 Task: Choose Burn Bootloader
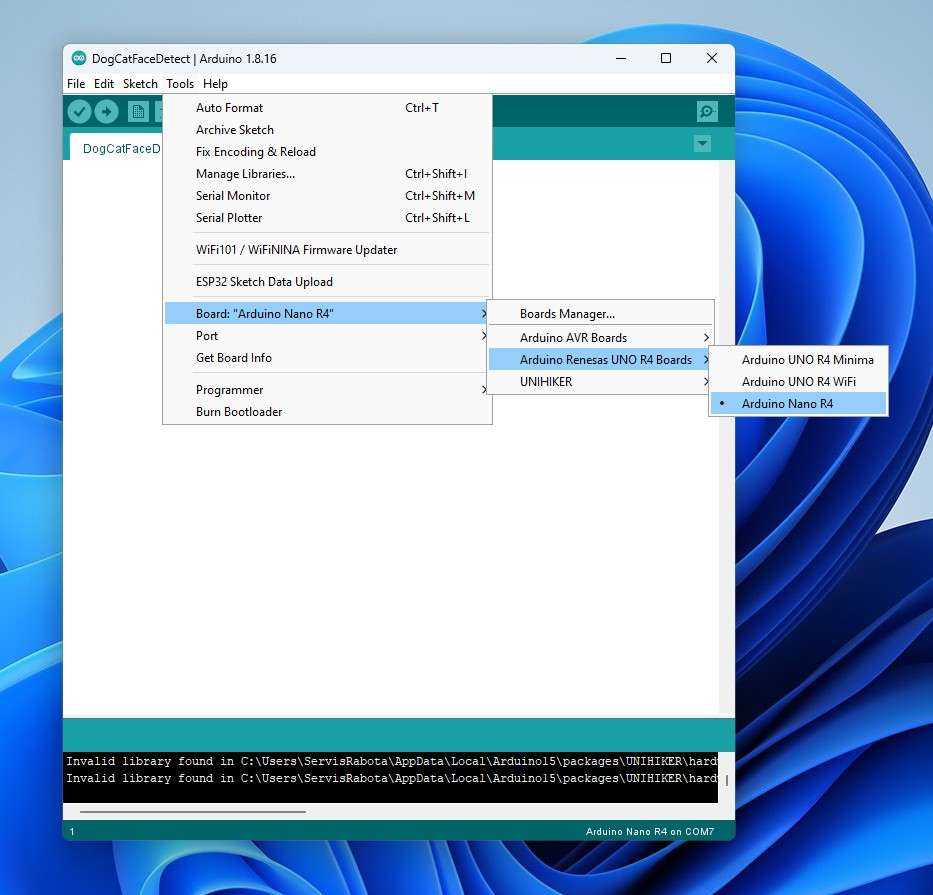327,412
